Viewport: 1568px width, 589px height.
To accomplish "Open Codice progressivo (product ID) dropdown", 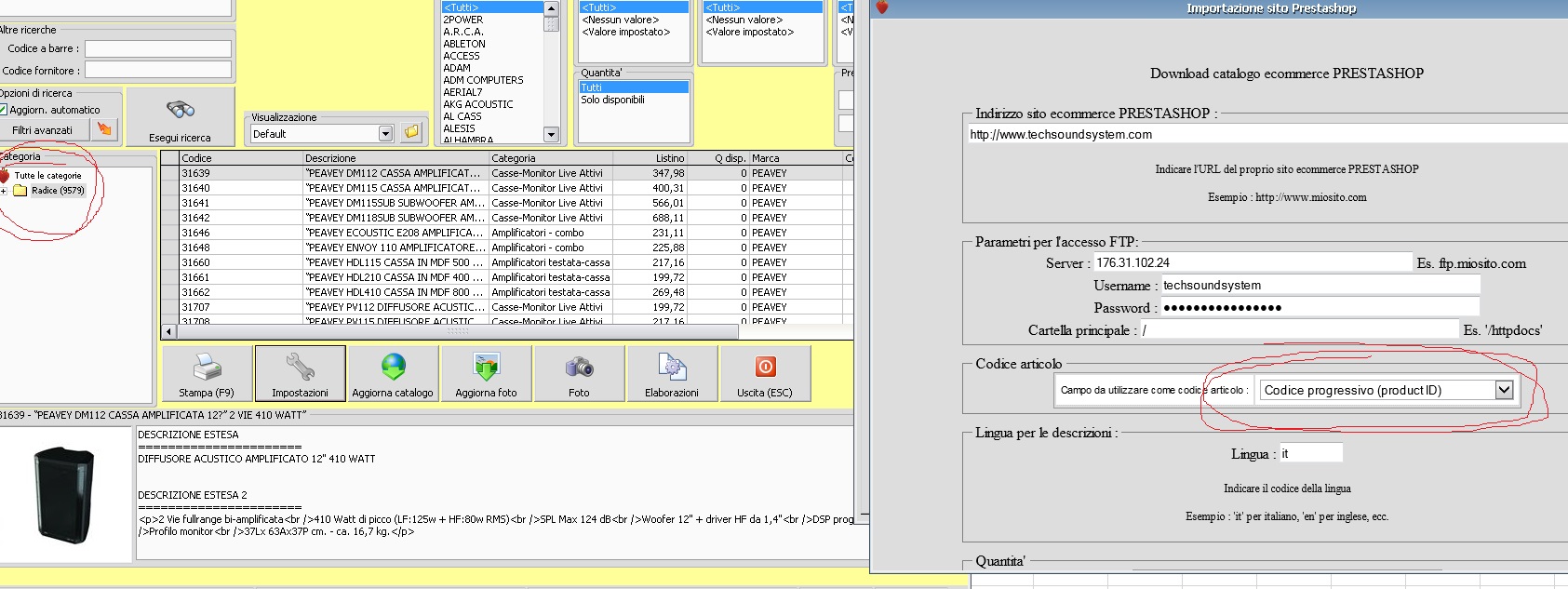I will click(1504, 390).
